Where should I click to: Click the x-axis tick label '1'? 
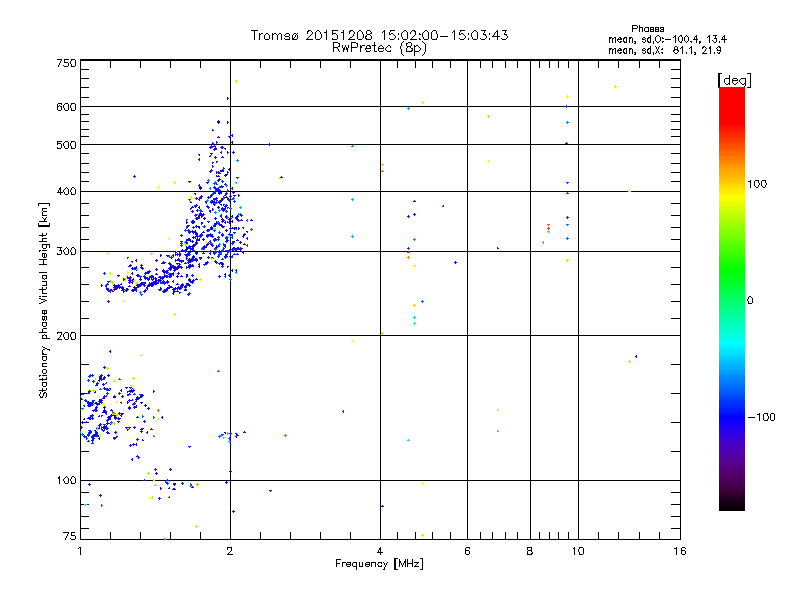pyautogui.click(x=80, y=551)
